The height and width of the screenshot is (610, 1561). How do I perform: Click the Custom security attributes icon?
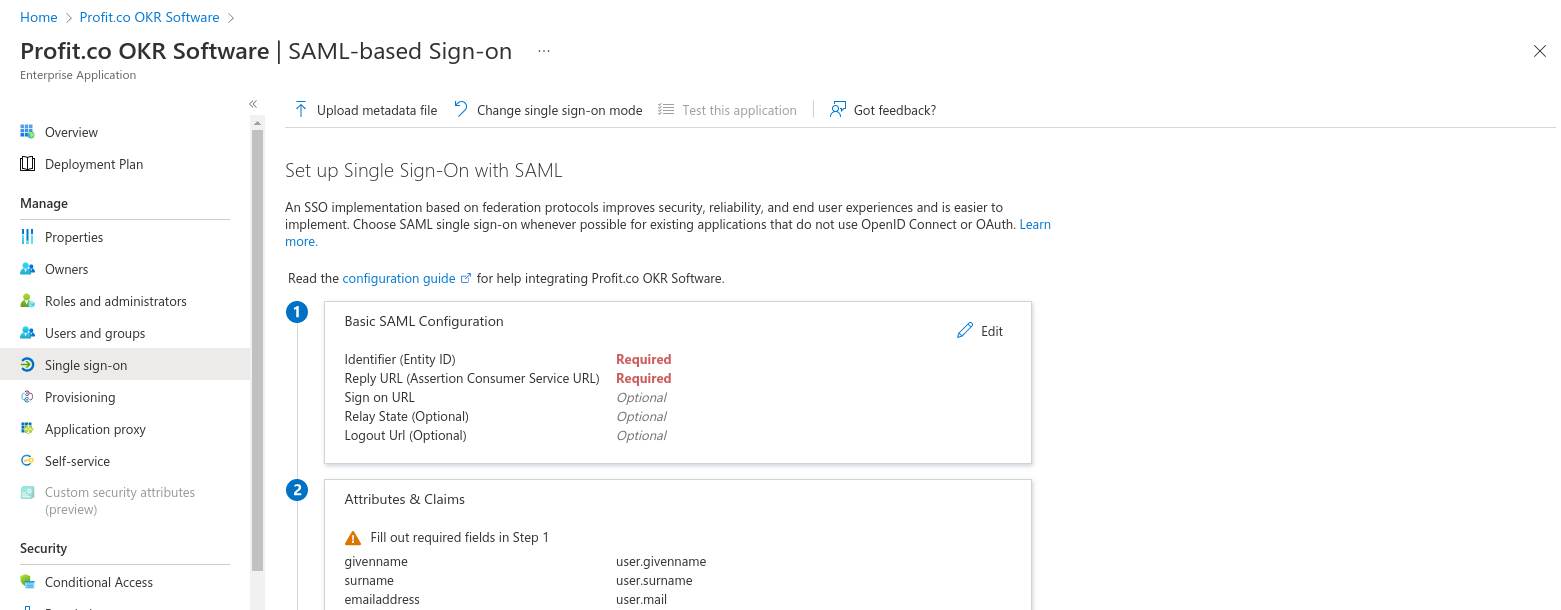tap(28, 493)
